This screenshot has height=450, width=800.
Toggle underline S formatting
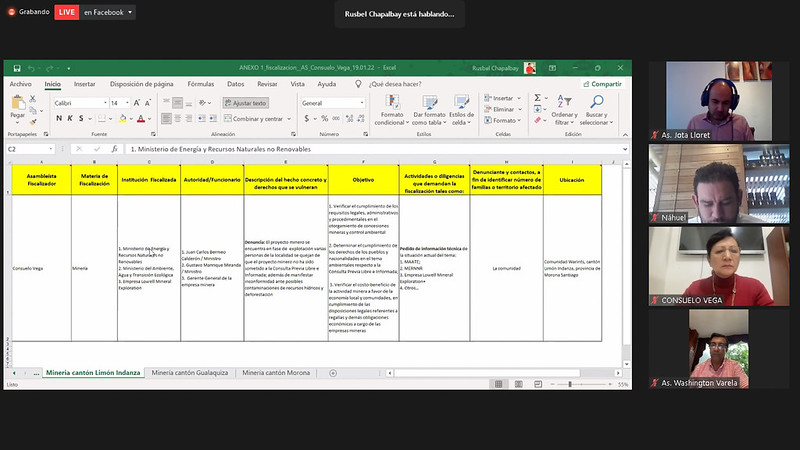pyautogui.click(x=81, y=118)
